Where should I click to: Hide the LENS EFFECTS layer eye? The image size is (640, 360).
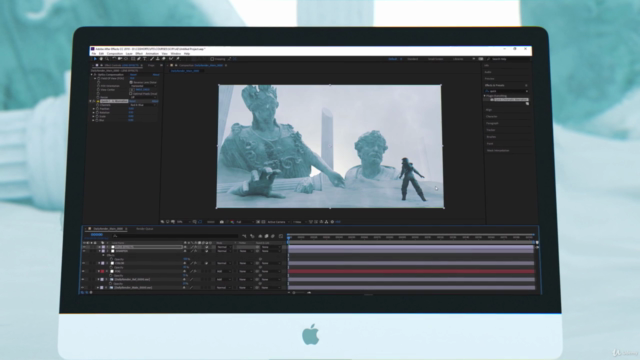point(84,247)
